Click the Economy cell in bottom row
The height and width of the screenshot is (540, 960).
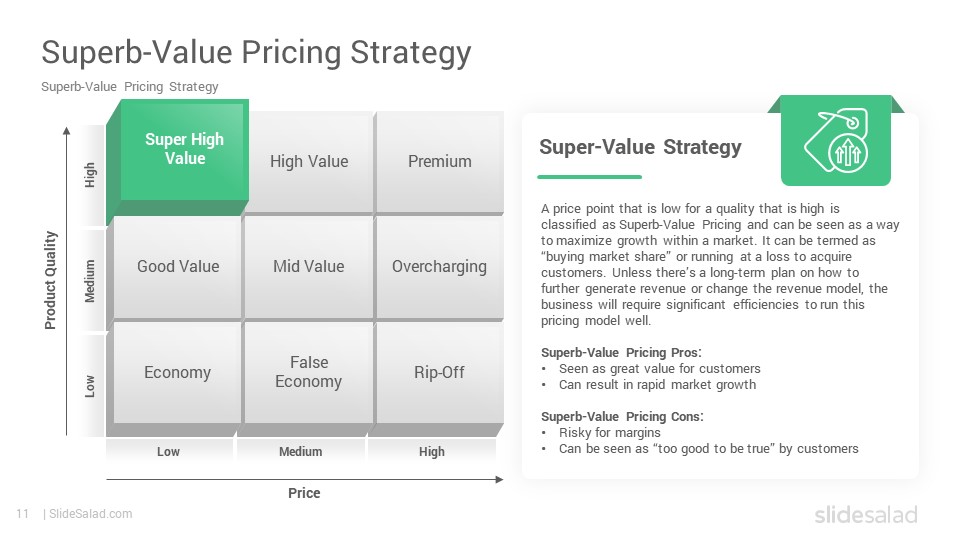[x=178, y=372]
